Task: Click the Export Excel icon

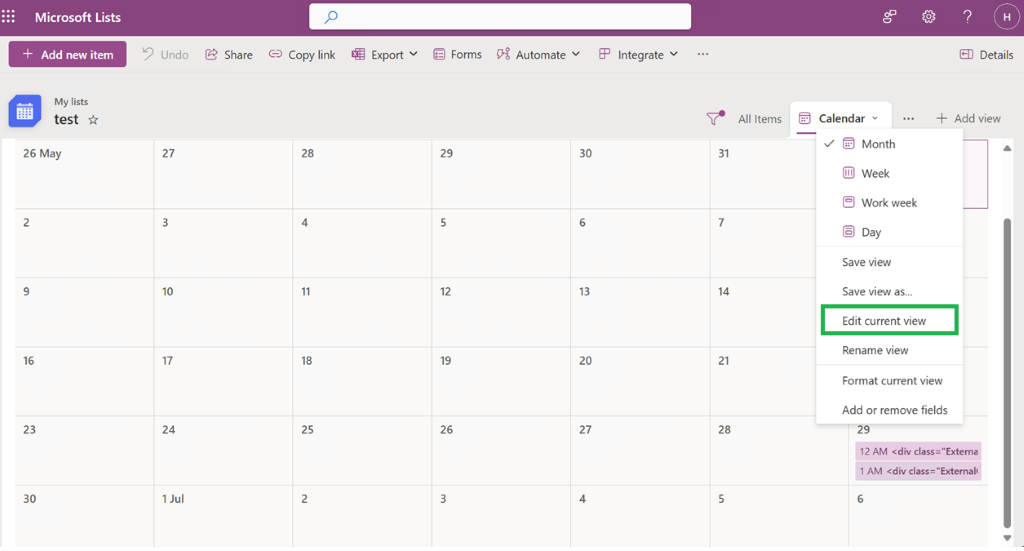Action: click(358, 54)
